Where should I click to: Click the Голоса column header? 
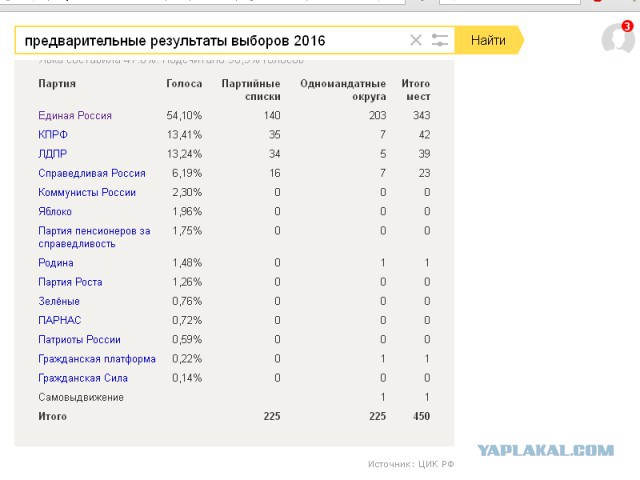click(184, 83)
